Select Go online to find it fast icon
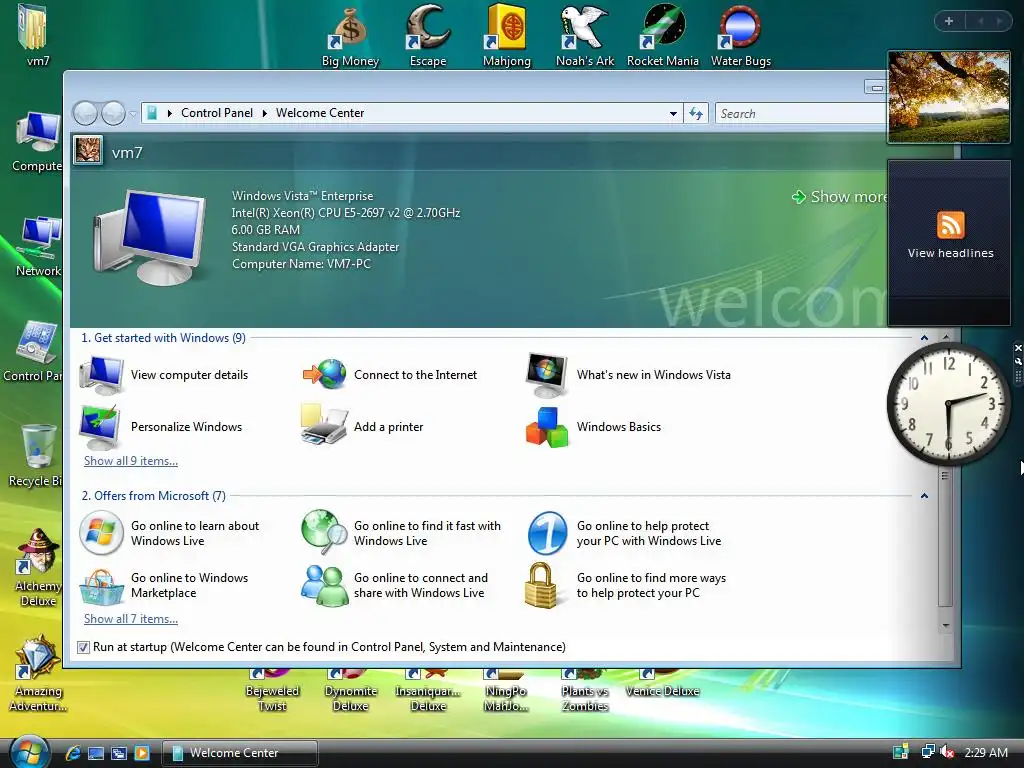1024x768 pixels. click(x=325, y=532)
